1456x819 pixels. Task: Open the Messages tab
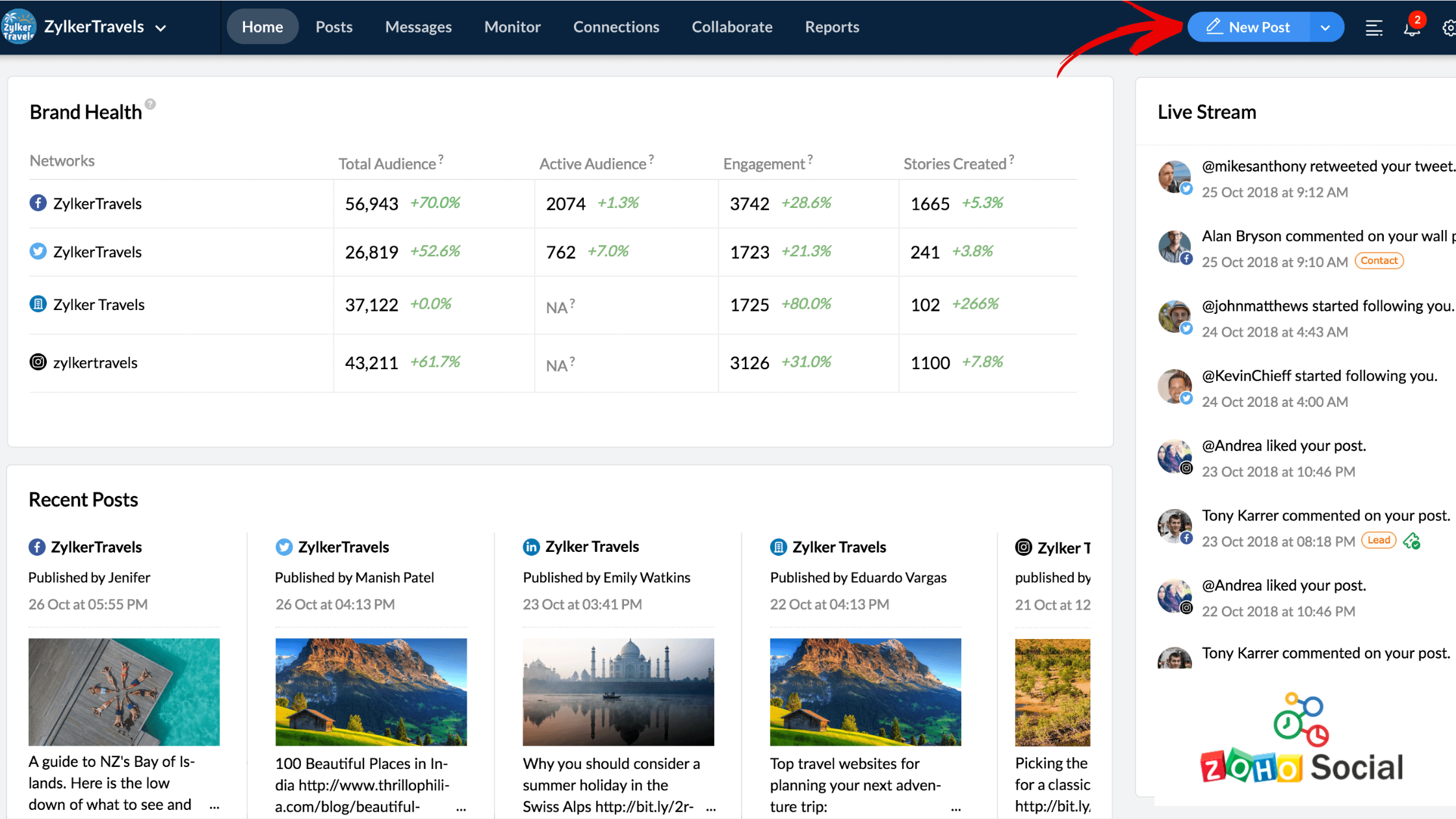(418, 27)
